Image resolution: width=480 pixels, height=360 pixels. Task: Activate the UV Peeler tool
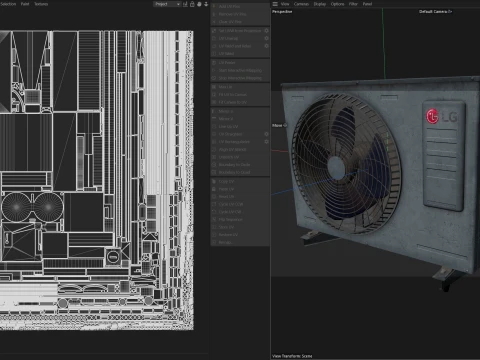(x=240, y=63)
